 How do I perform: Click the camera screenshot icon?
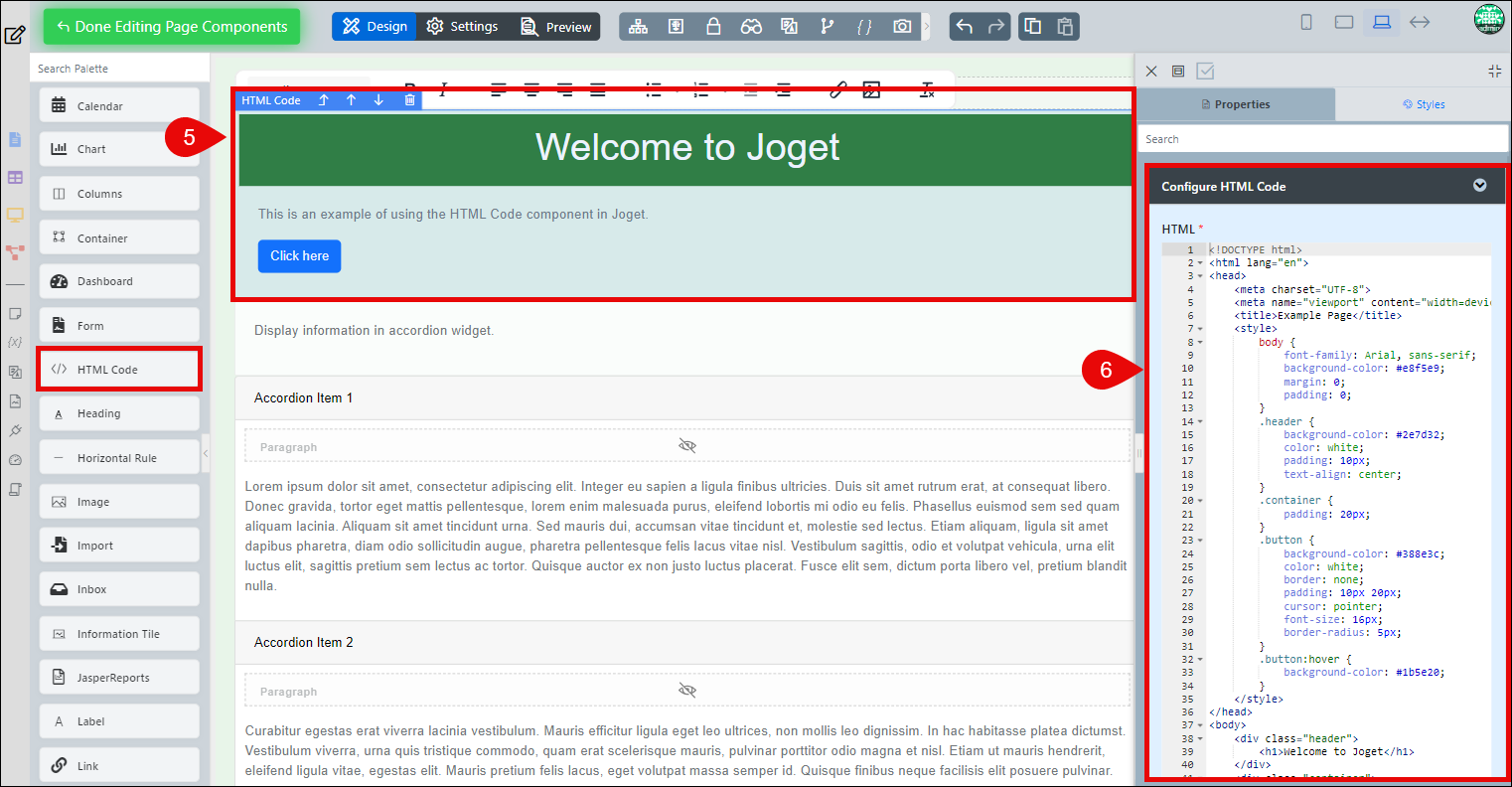(902, 27)
